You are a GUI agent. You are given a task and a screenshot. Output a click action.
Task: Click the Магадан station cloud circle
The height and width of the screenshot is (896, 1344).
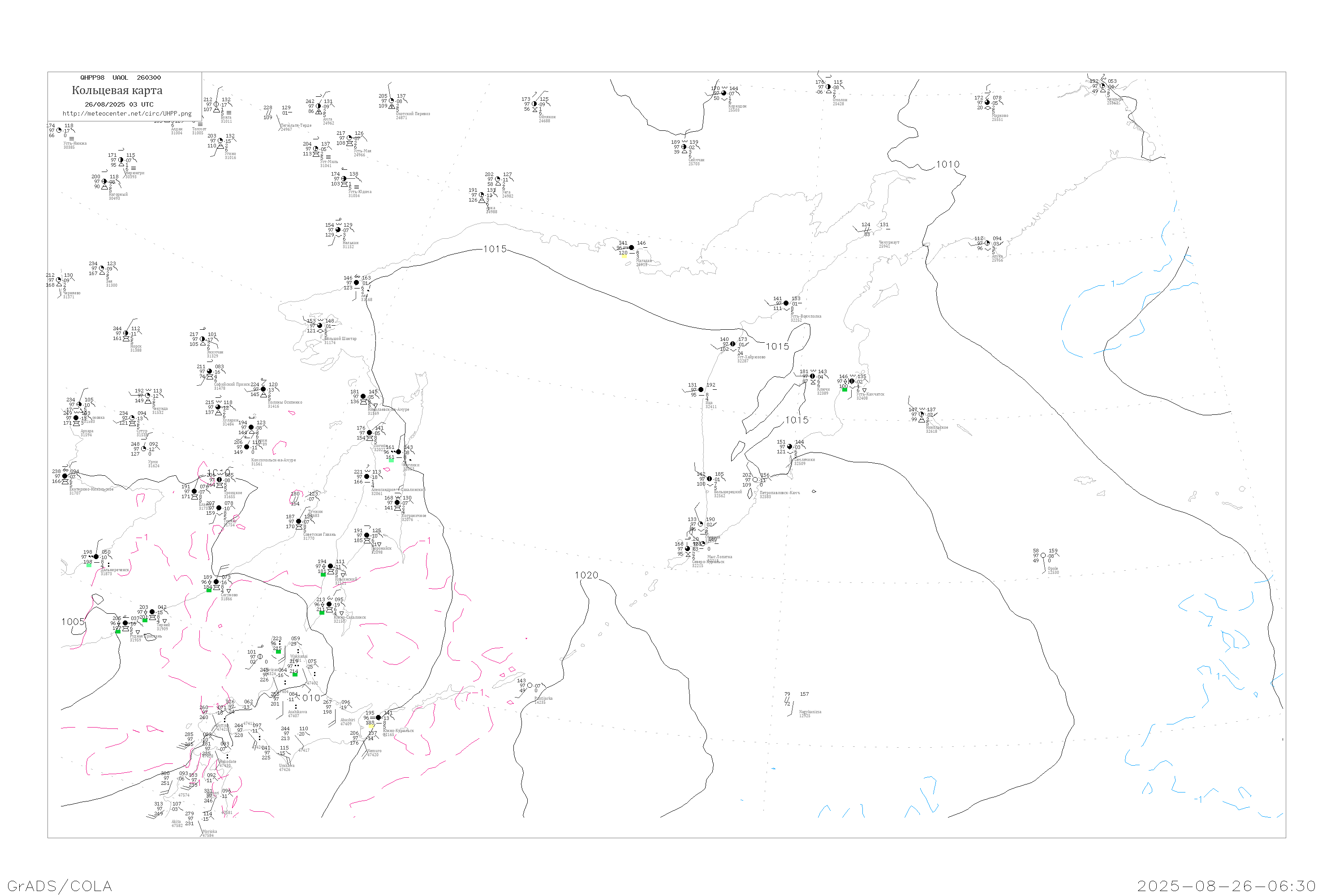point(631,248)
